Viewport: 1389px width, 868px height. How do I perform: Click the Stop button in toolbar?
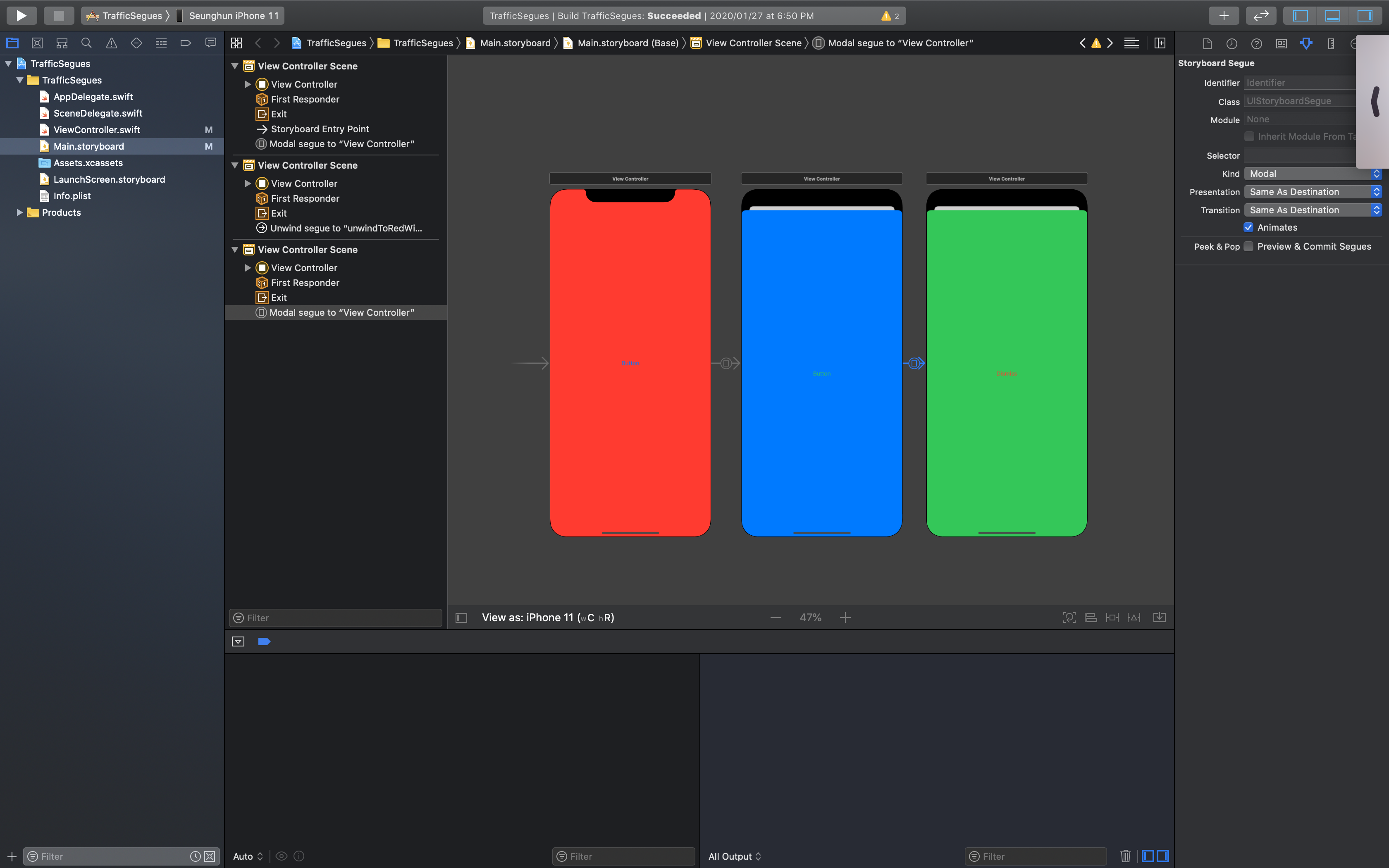59,16
